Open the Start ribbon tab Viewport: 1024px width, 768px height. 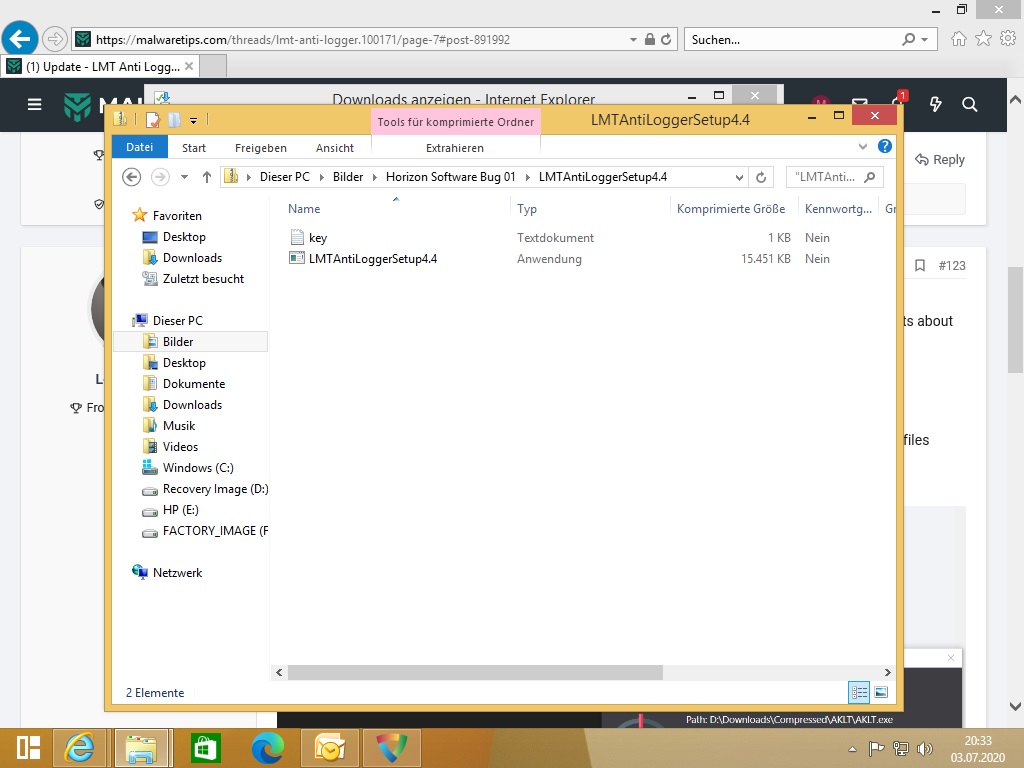[194, 148]
